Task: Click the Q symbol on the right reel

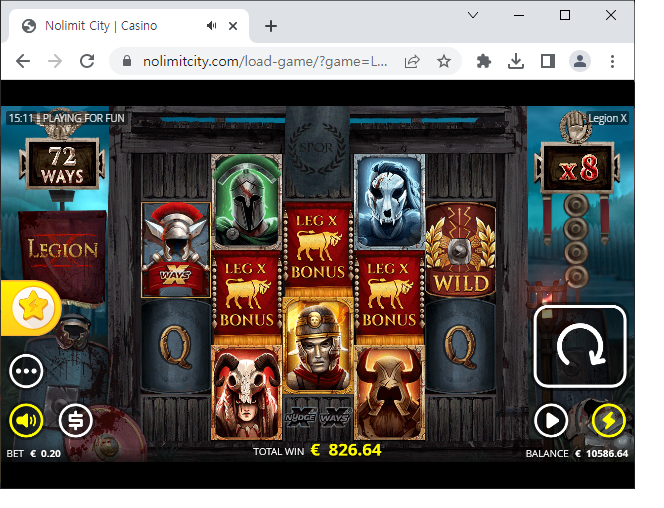Action: coord(460,346)
